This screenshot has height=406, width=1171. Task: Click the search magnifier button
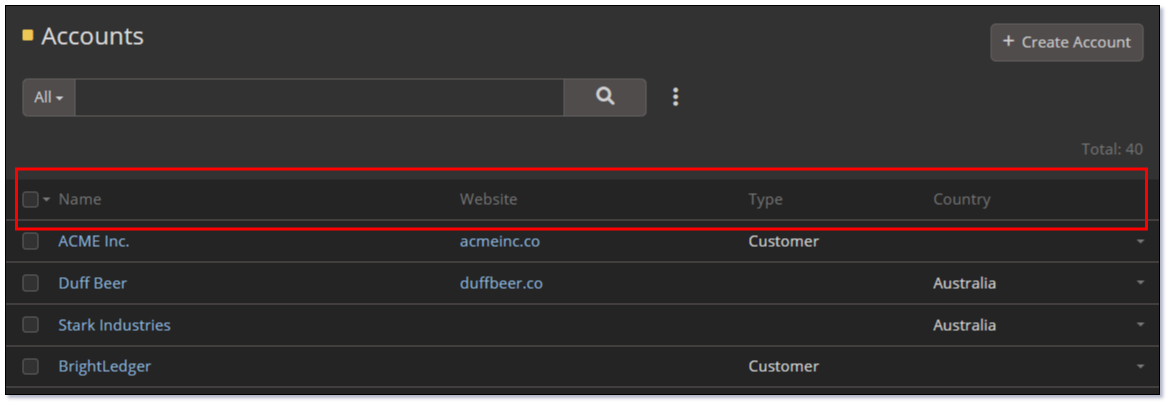click(605, 97)
